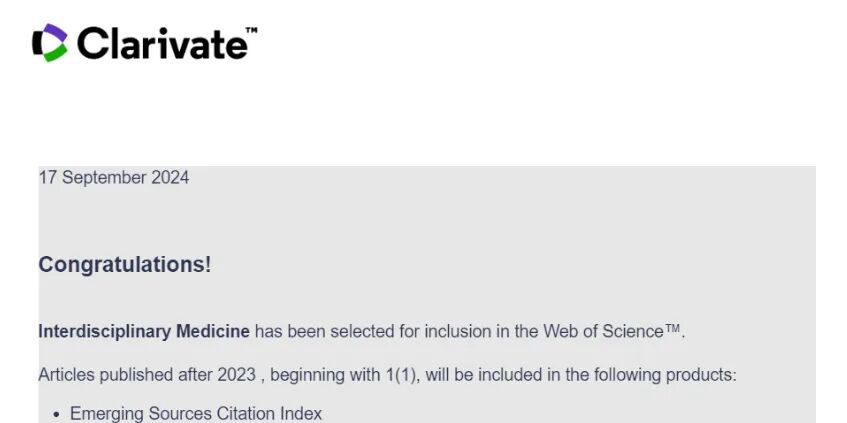The height and width of the screenshot is (423, 847).
Task: Click the "Articles published after" text
Action: click(x=125, y=376)
